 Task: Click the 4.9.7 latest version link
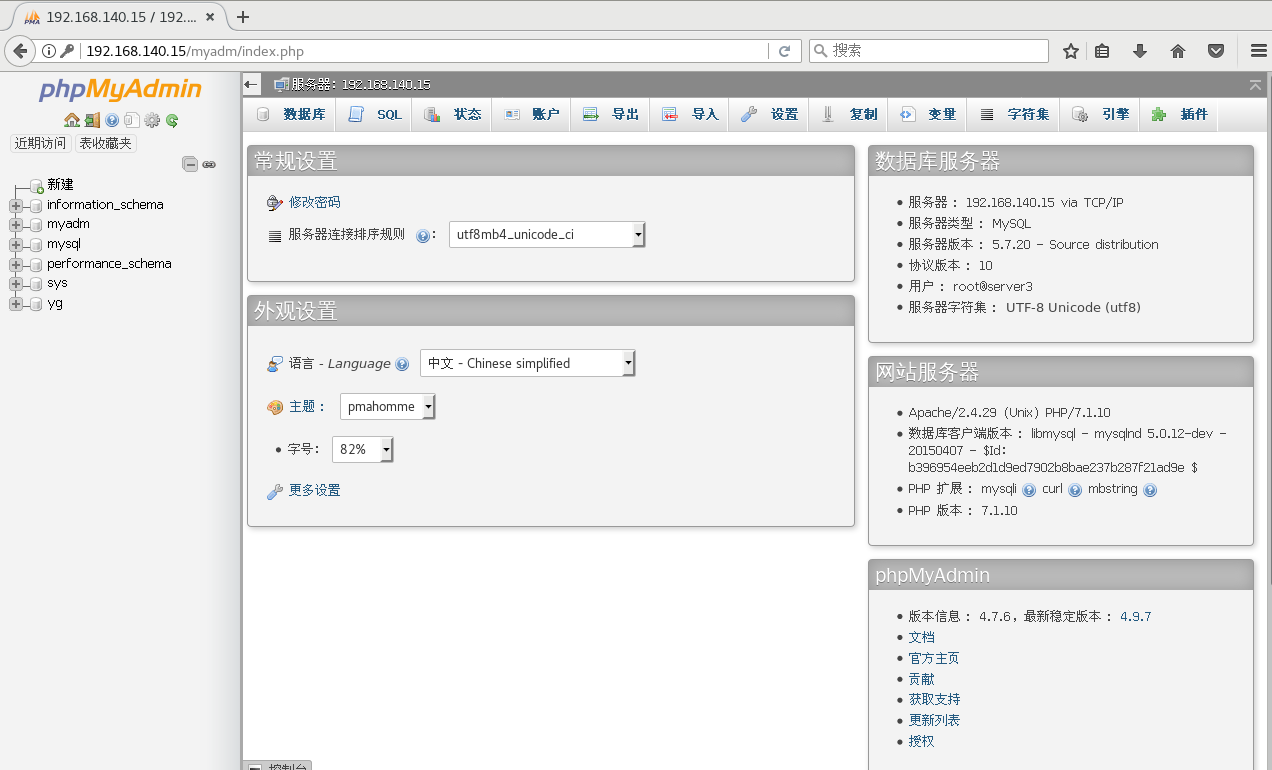tap(1135, 616)
